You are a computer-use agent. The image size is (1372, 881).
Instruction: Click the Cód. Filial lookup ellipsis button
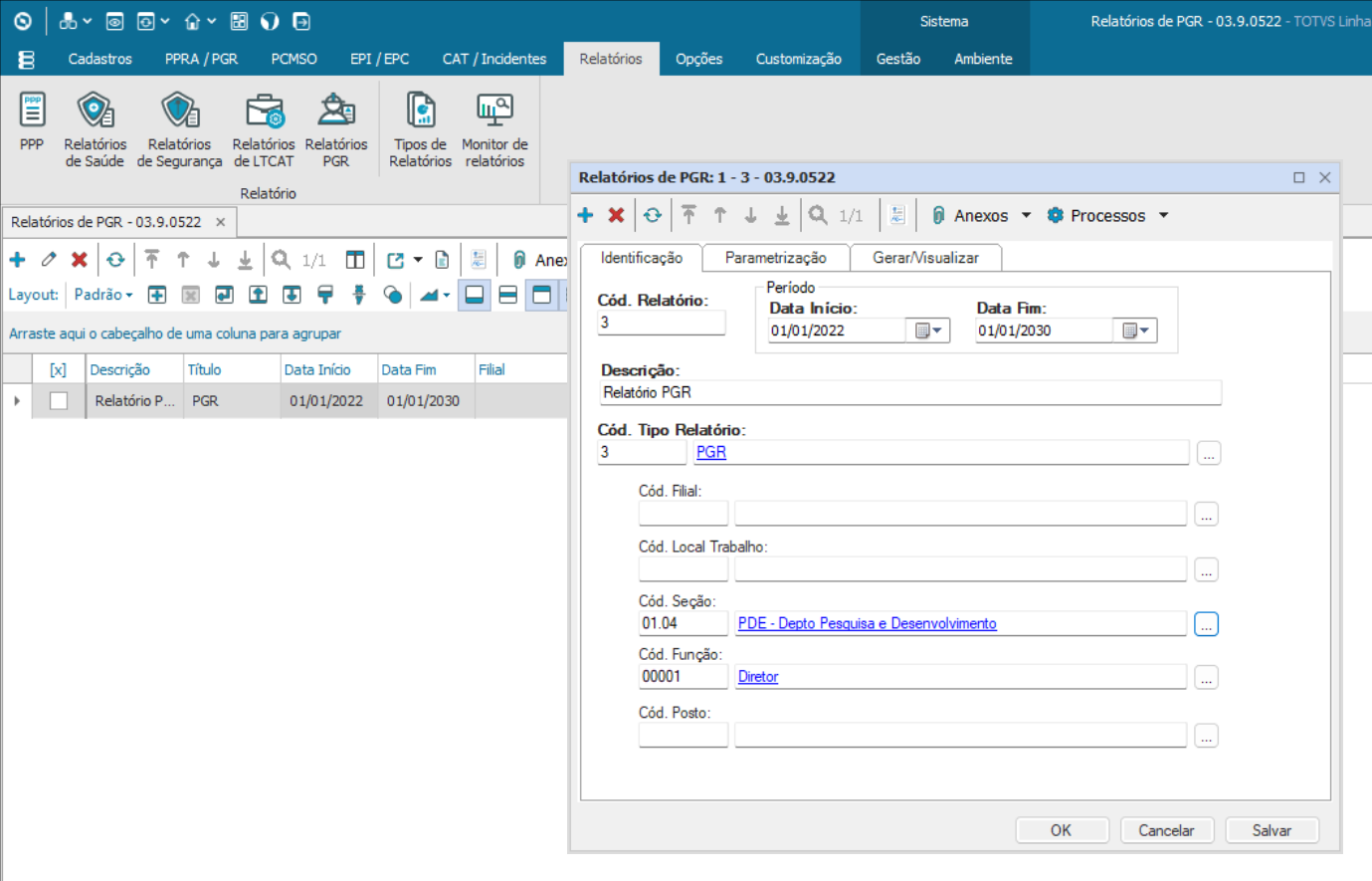coord(1206,515)
